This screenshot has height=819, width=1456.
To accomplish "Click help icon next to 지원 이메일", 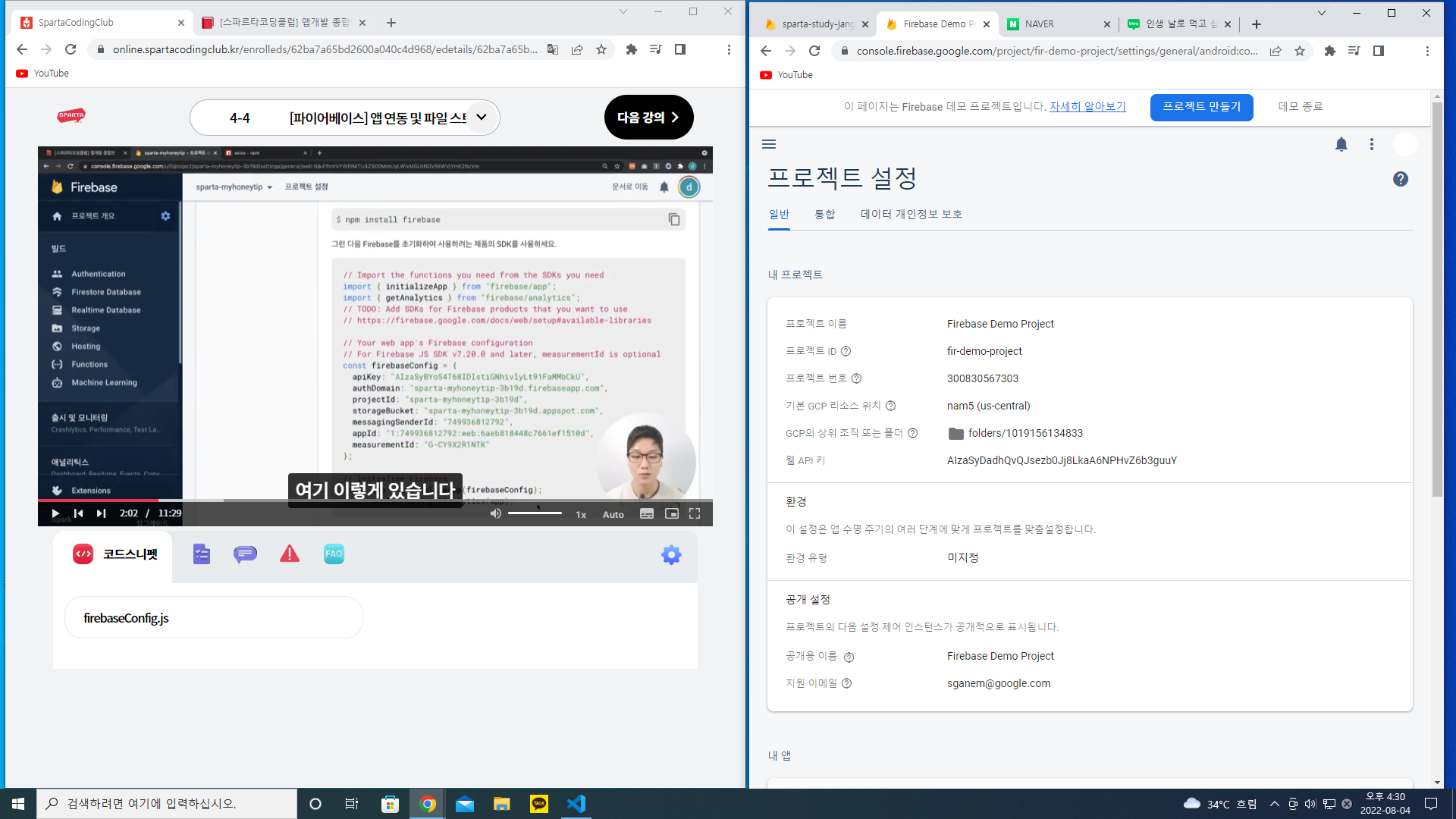I will click(x=847, y=683).
